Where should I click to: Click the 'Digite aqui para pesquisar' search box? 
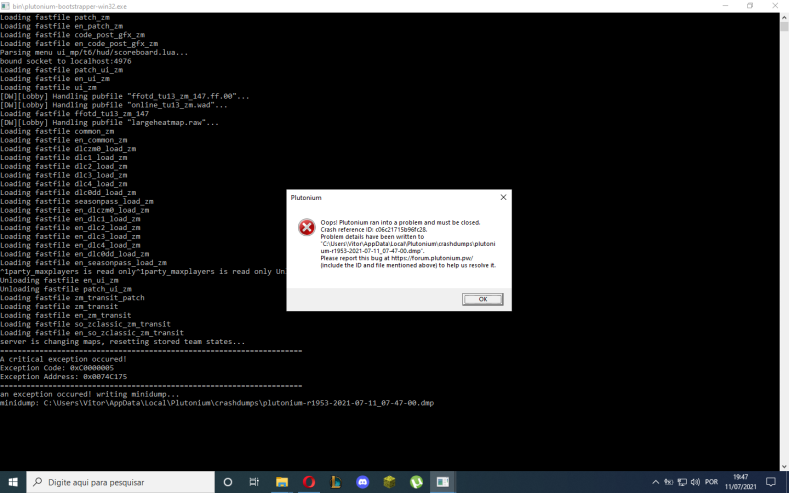click(121, 482)
